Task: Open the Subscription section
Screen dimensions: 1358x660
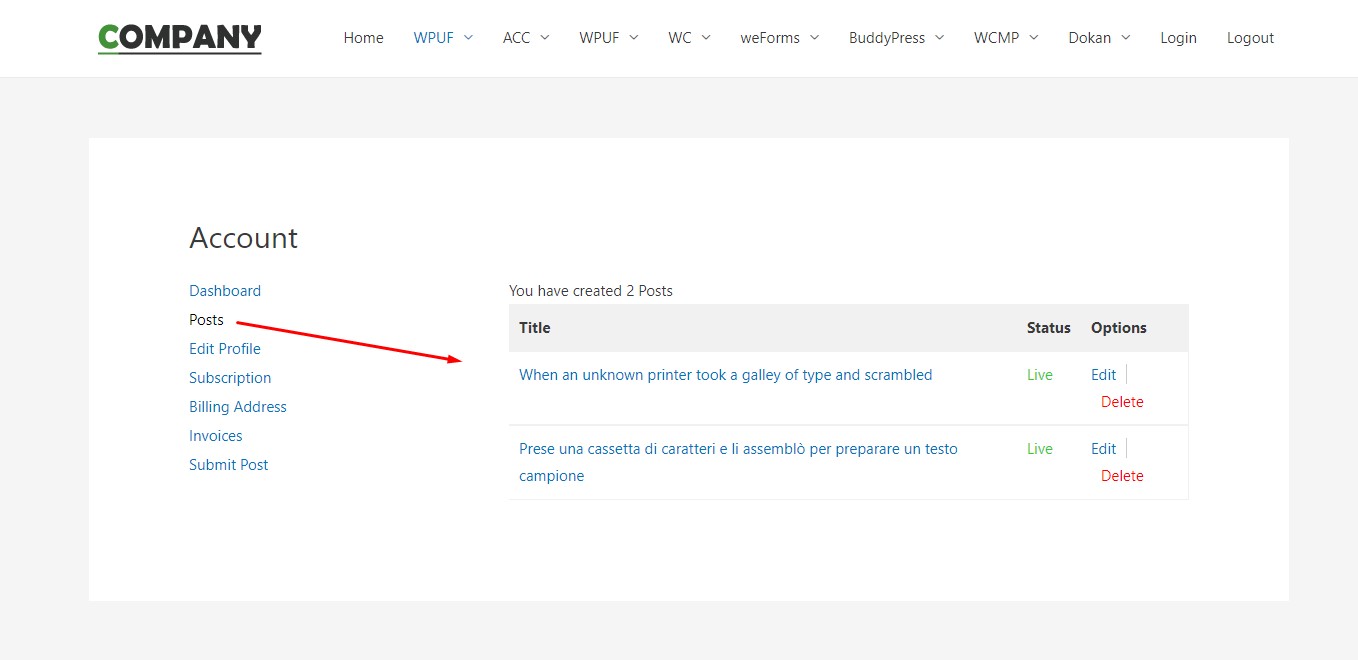Action: [x=230, y=378]
